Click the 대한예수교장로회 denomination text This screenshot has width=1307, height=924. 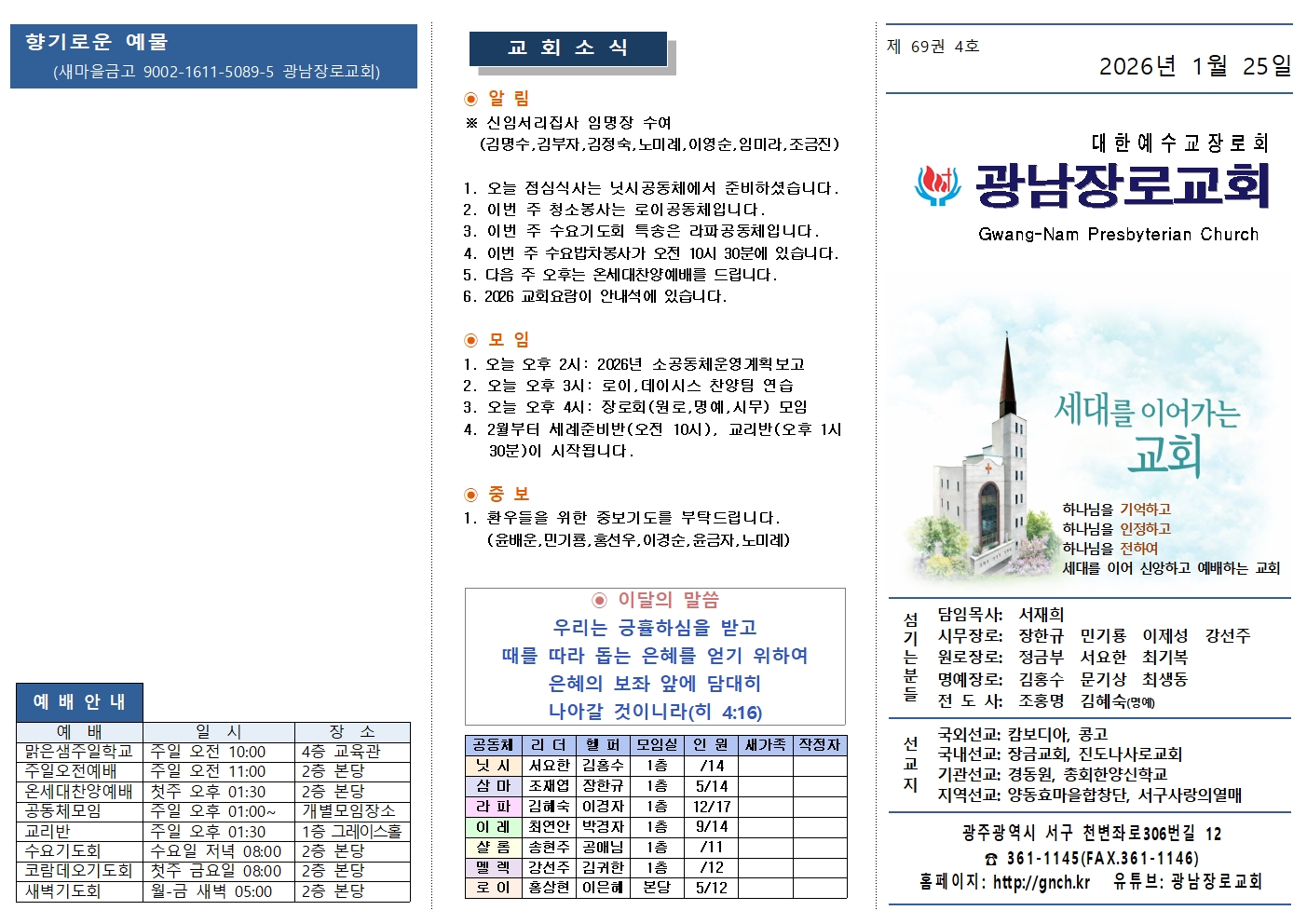tap(1180, 143)
